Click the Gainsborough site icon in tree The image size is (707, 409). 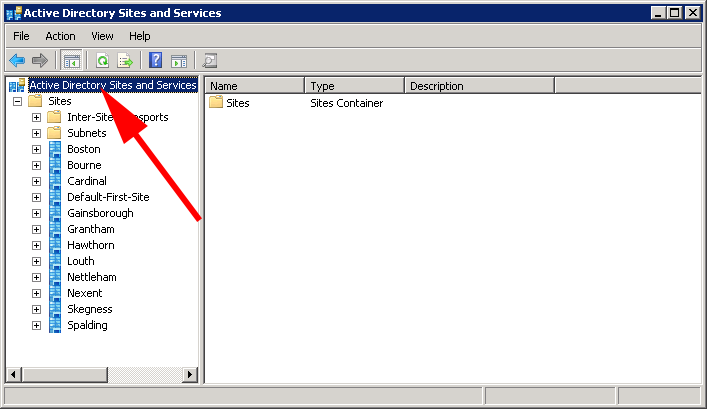coord(55,213)
